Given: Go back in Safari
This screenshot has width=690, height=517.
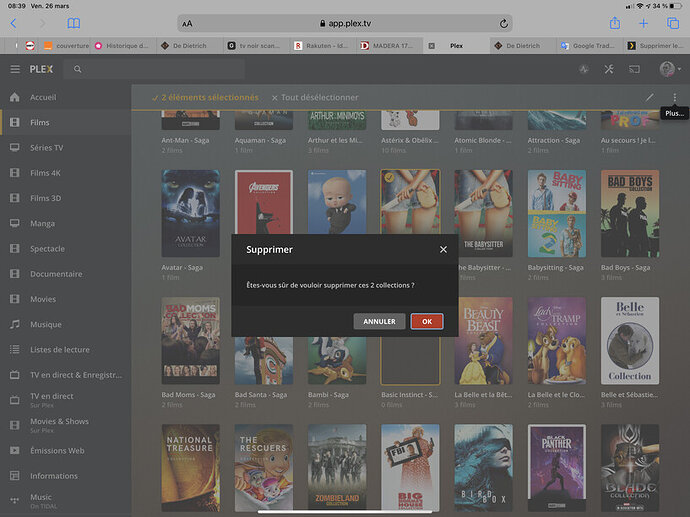Looking at the screenshot, I should pos(14,23).
